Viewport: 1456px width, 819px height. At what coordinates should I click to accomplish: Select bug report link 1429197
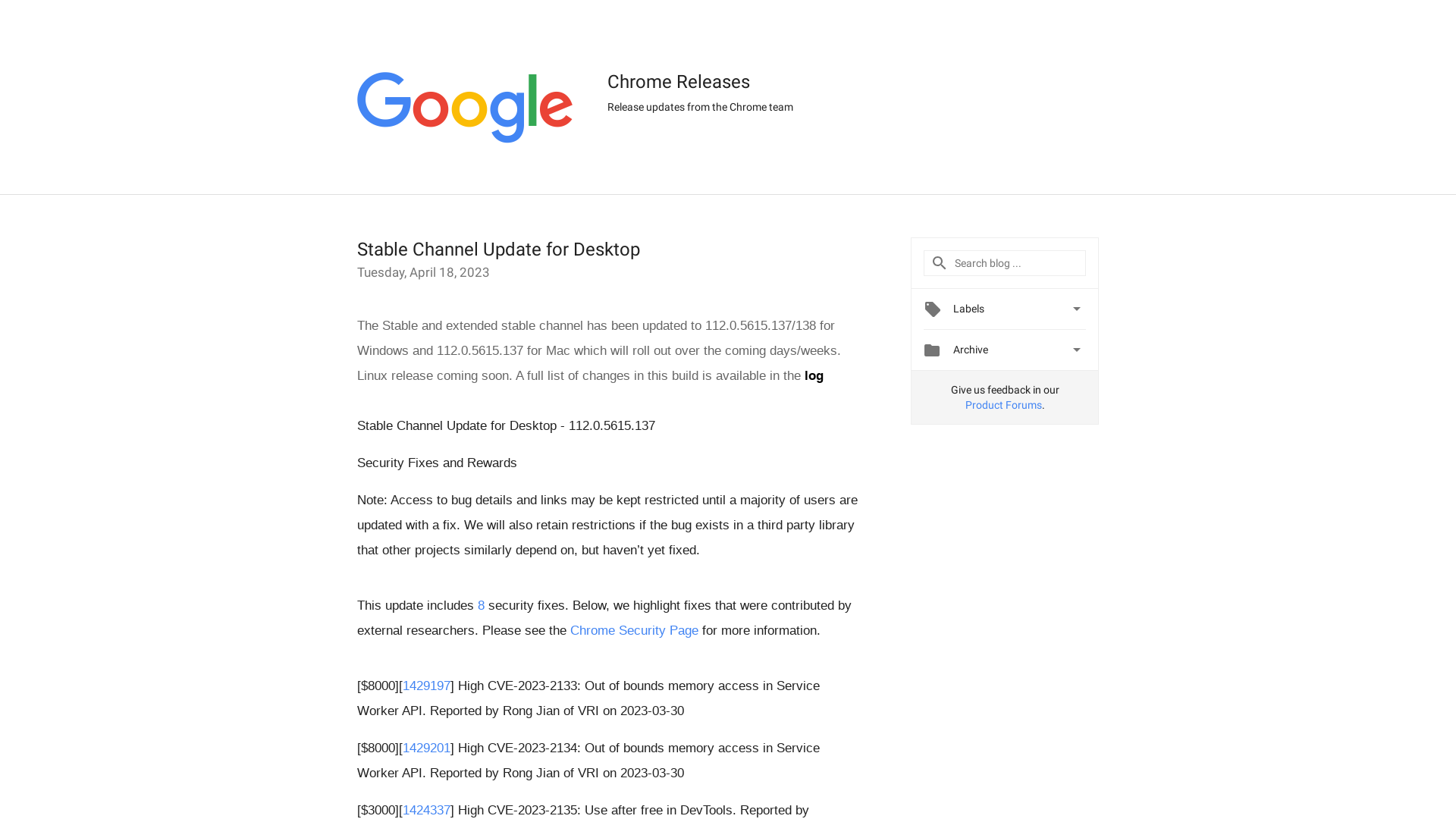tap(426, 685)
